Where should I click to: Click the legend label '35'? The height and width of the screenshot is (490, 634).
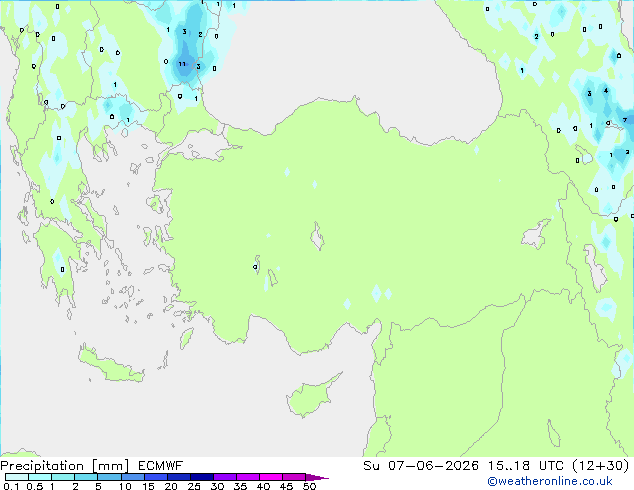(240, 486)
